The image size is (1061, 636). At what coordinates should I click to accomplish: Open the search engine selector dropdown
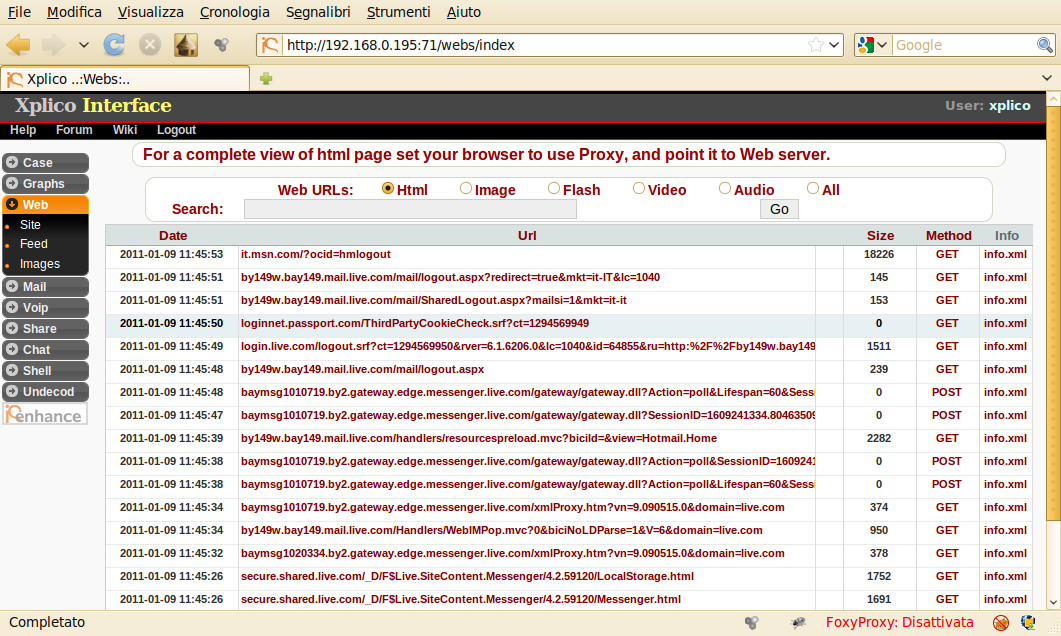click(x=872, y=45)
